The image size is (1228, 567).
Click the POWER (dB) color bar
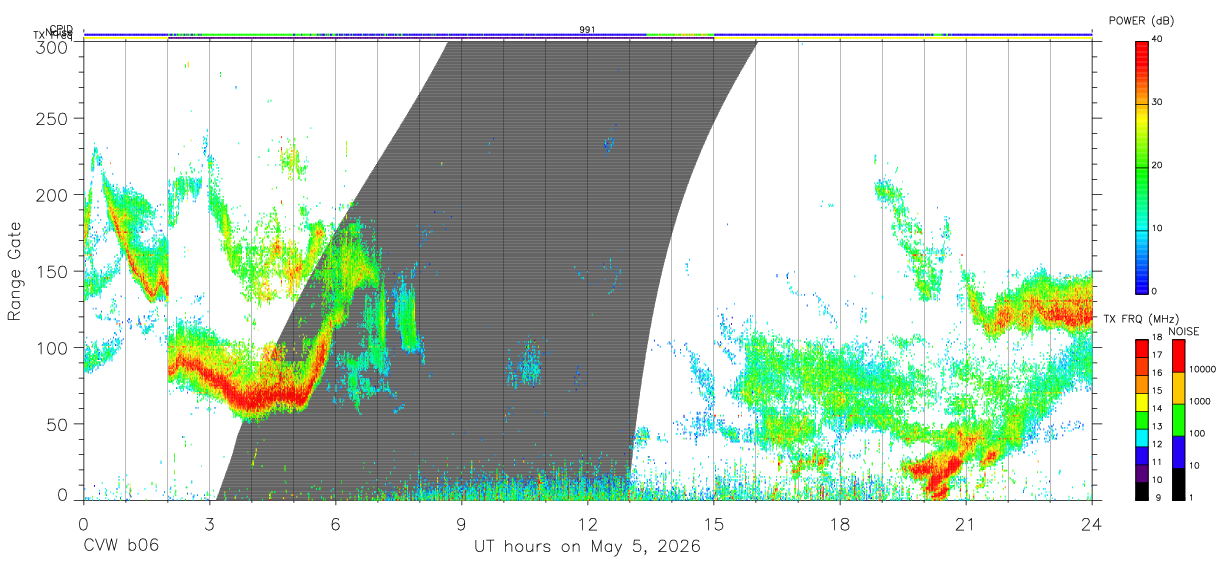1141,166
